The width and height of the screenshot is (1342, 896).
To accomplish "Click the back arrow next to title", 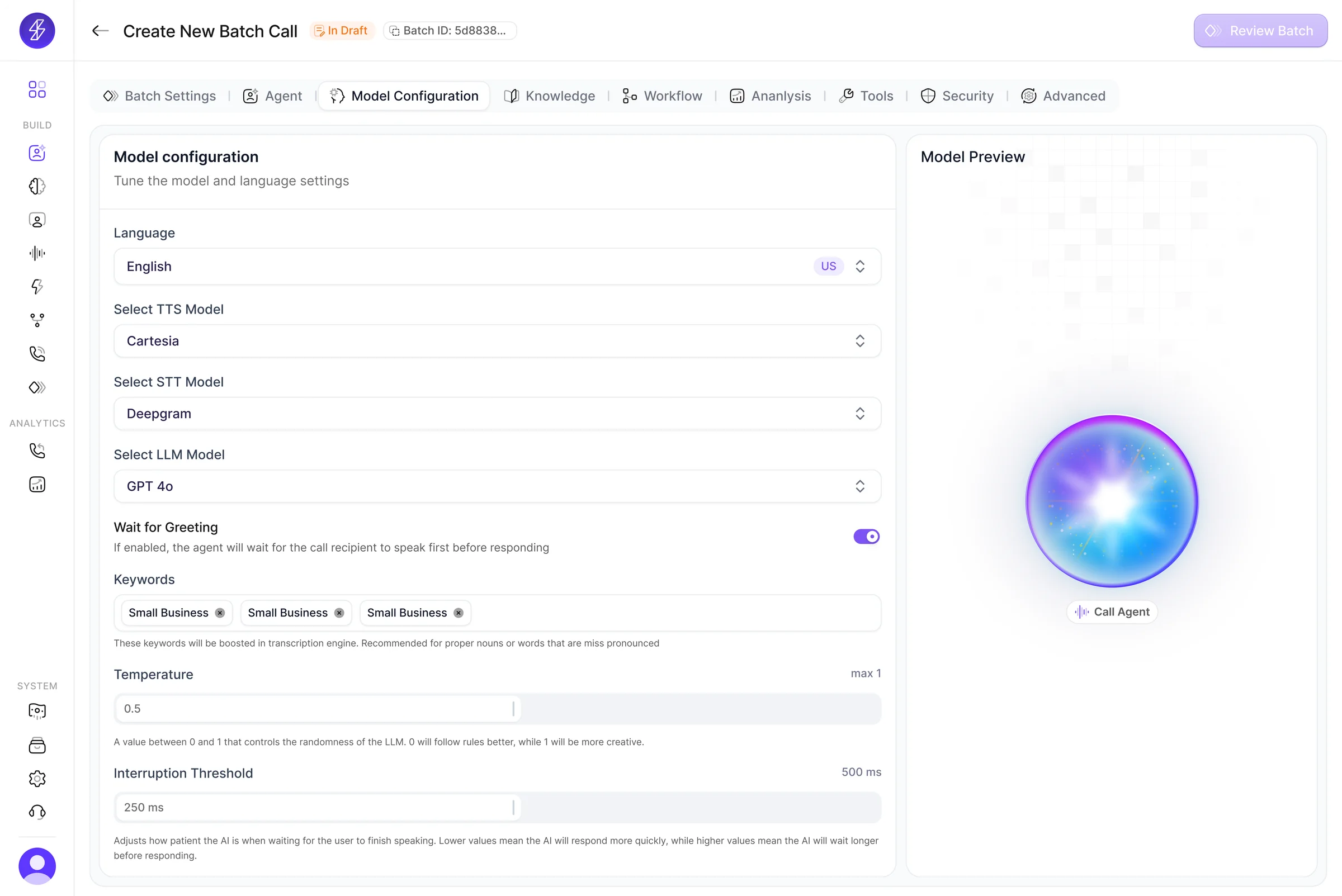I will [100, 31].
